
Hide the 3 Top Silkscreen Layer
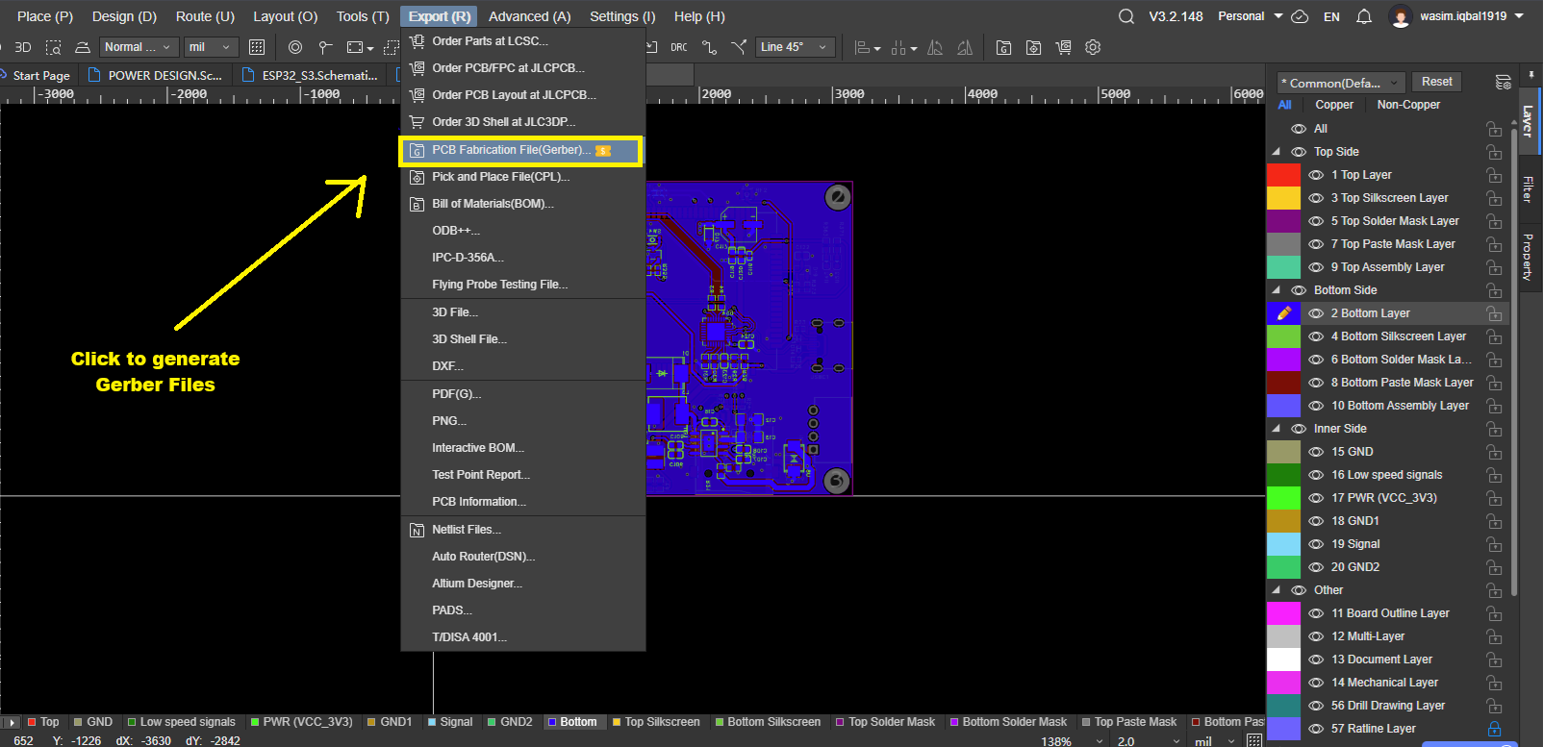(x=1316, y=198)
